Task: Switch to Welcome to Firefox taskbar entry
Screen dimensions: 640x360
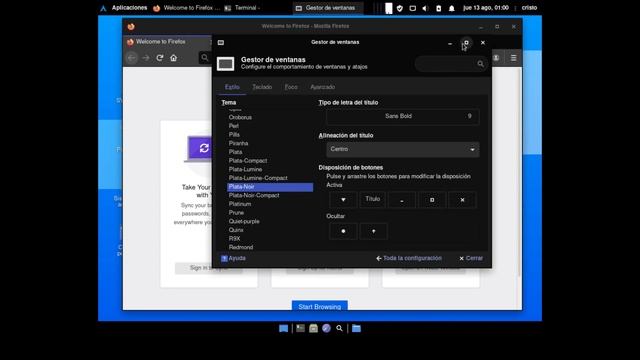Action: [x=187, y=8]
